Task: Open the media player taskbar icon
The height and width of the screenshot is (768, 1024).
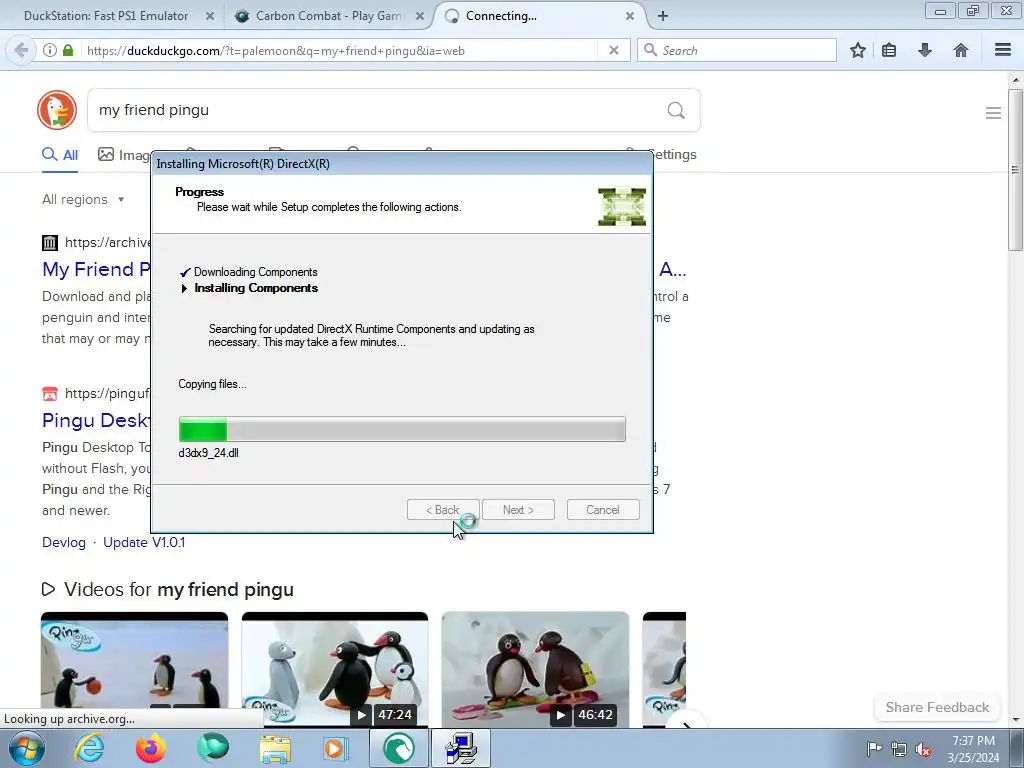Action: tap(337, 748)
